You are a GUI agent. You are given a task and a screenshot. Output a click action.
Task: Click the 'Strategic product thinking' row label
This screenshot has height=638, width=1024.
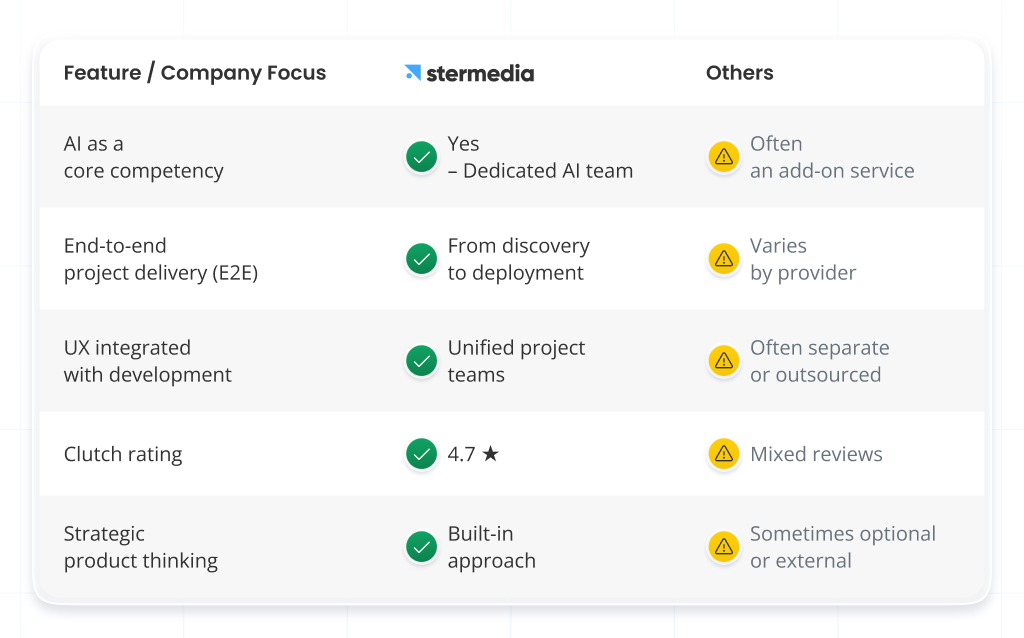140,547
